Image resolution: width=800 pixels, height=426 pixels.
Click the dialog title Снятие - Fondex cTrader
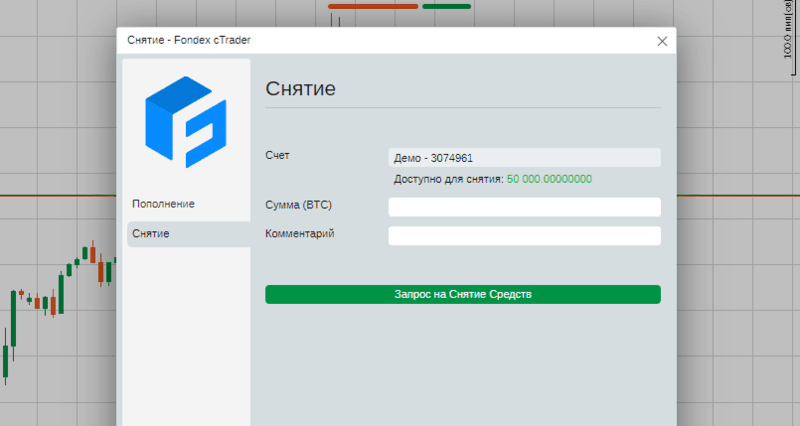(189, 40)
